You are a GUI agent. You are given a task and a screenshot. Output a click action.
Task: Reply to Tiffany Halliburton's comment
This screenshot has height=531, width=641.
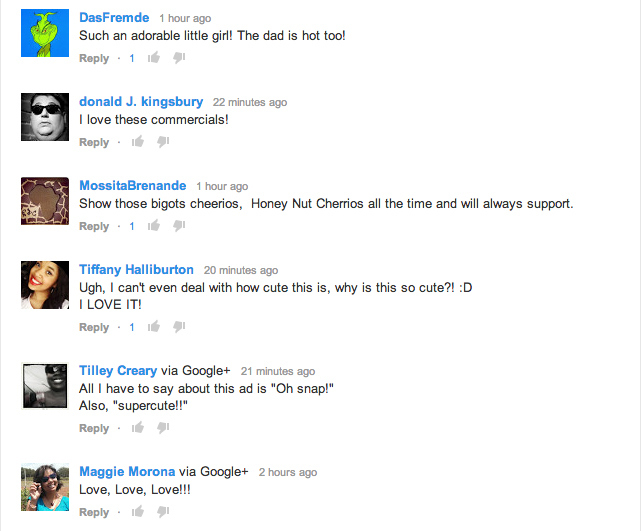(94, 327)
